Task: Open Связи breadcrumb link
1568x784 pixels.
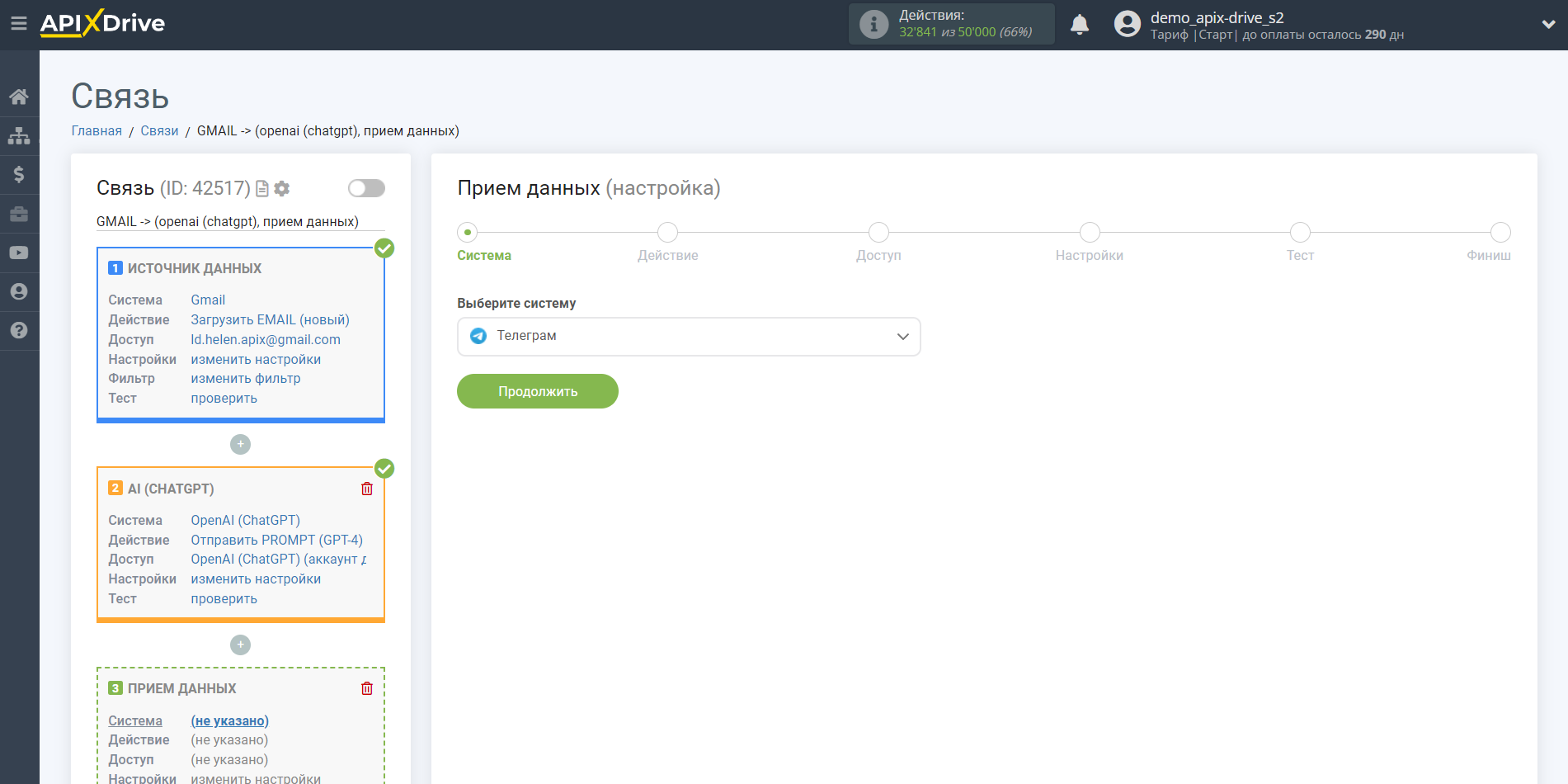Action: coord(159,131)
